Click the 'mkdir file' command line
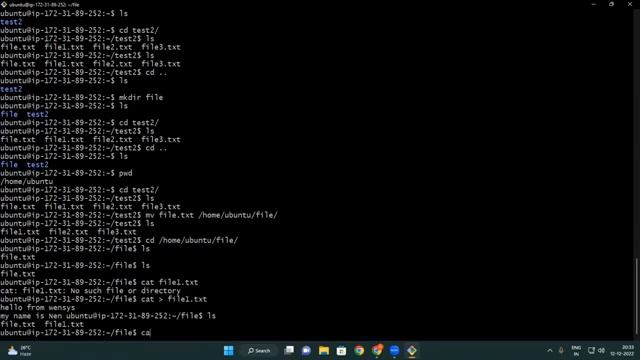 (x=82, y=98)
